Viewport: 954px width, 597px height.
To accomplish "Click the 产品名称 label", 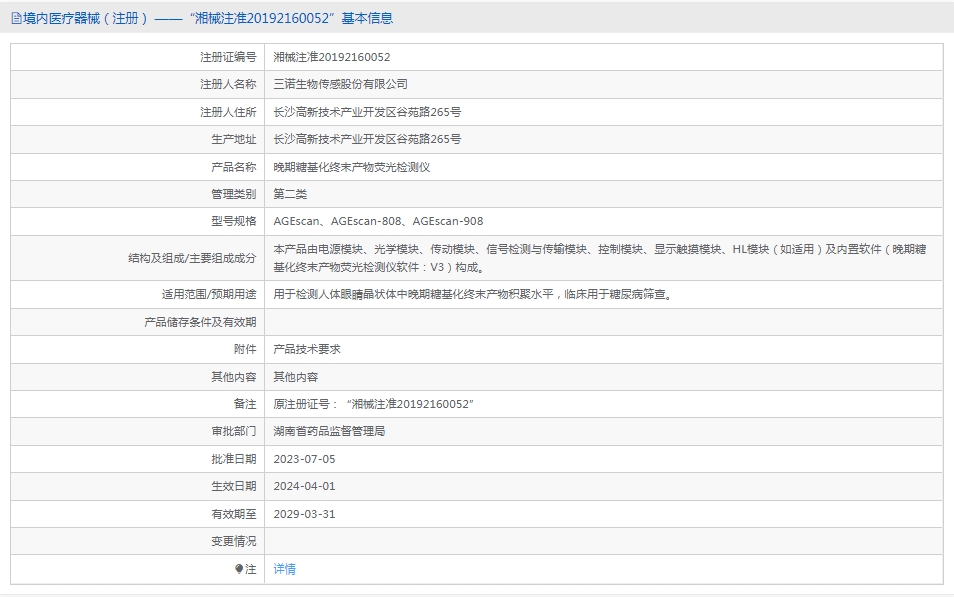I will pos(234,167).
